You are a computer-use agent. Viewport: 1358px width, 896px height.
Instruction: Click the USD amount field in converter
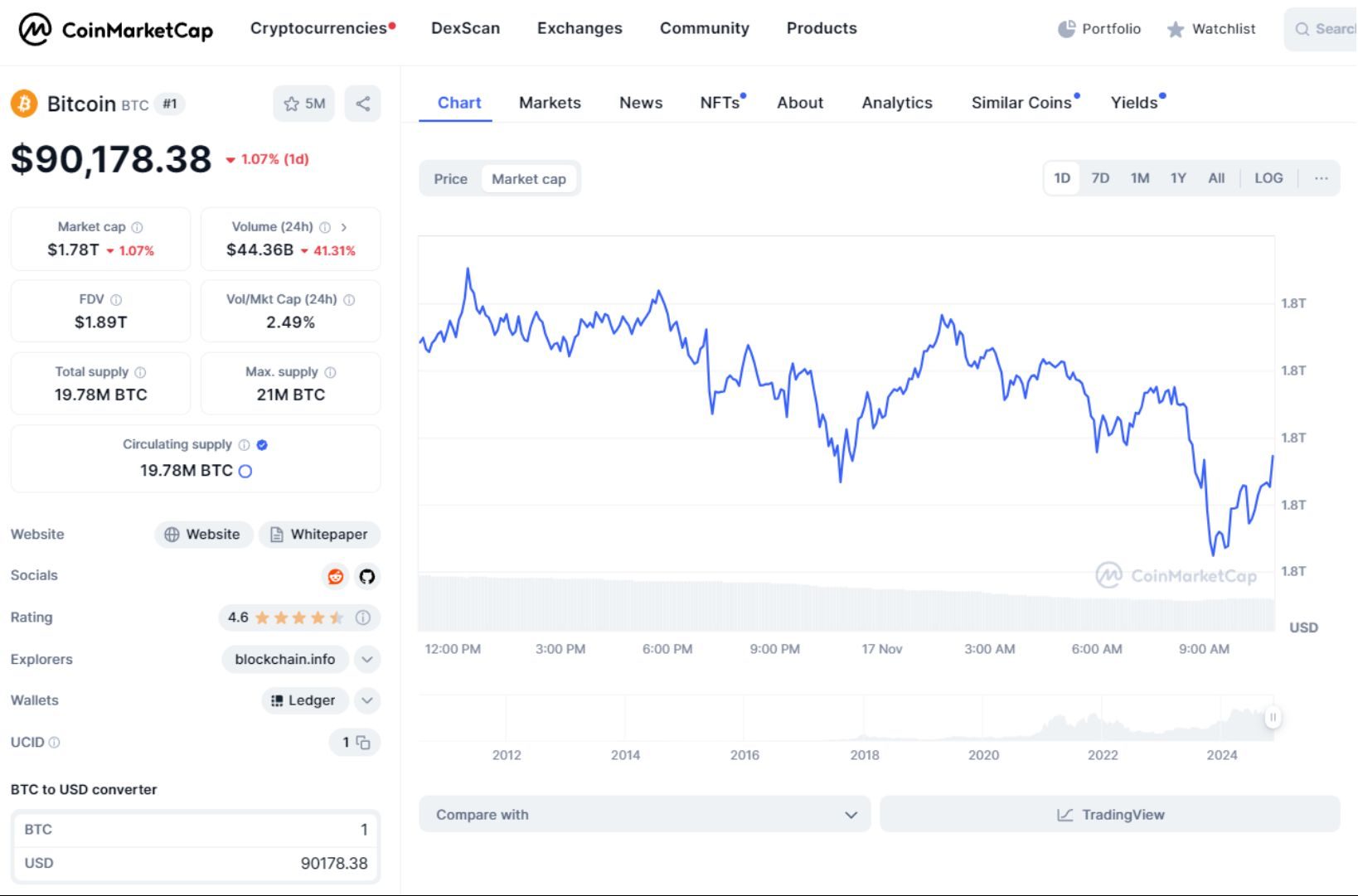click(x=332, y=863)
